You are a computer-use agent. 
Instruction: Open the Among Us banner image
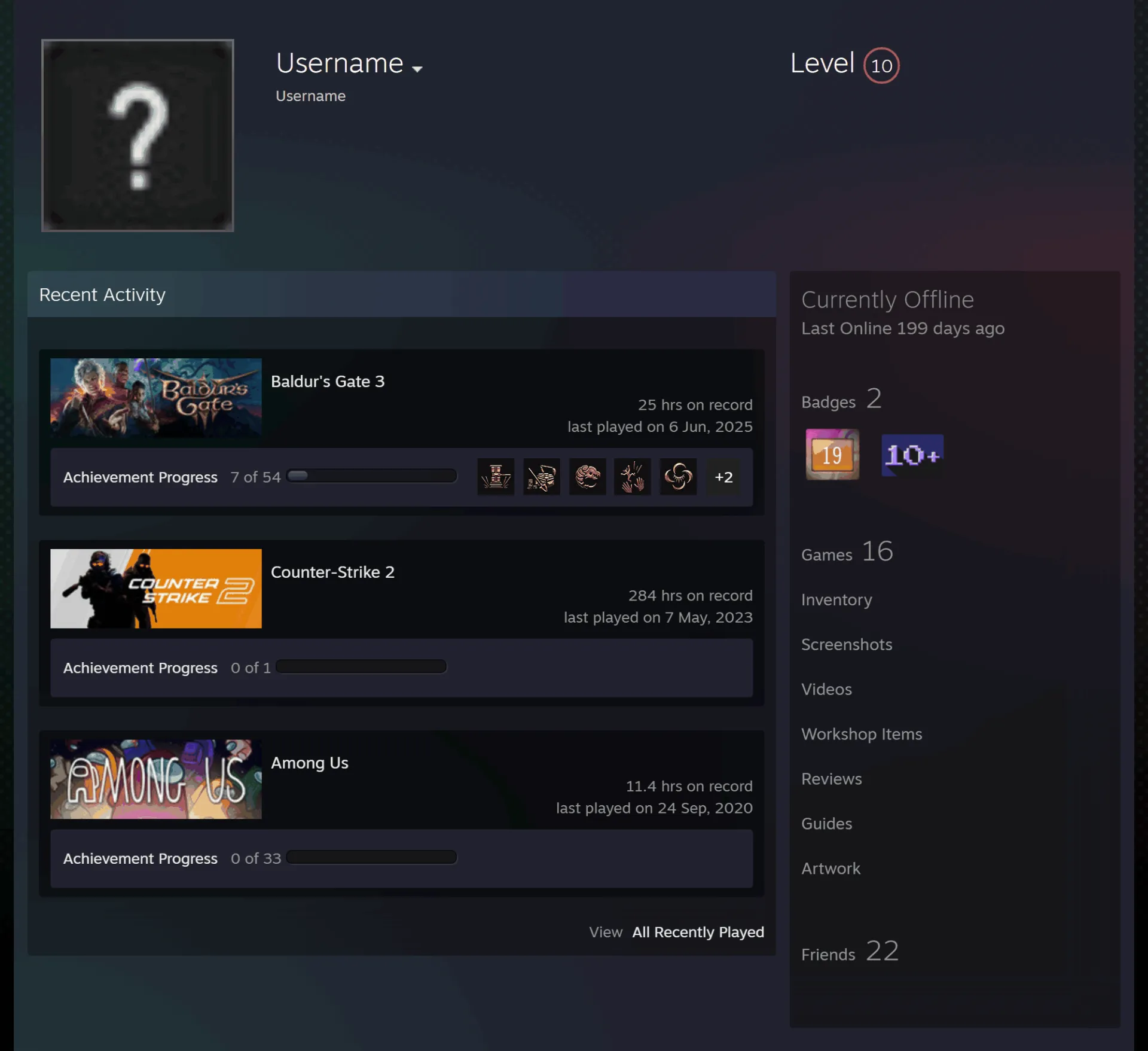point(156,779)
